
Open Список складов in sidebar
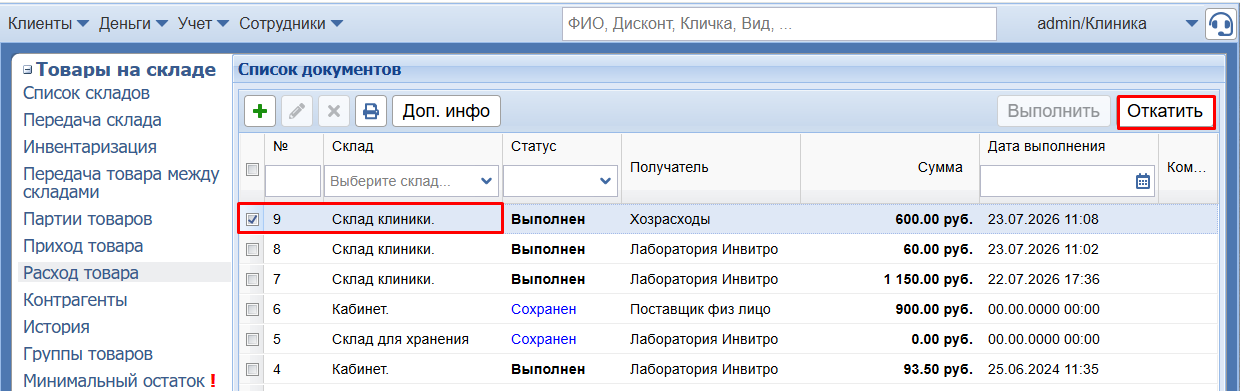(86, 94)
